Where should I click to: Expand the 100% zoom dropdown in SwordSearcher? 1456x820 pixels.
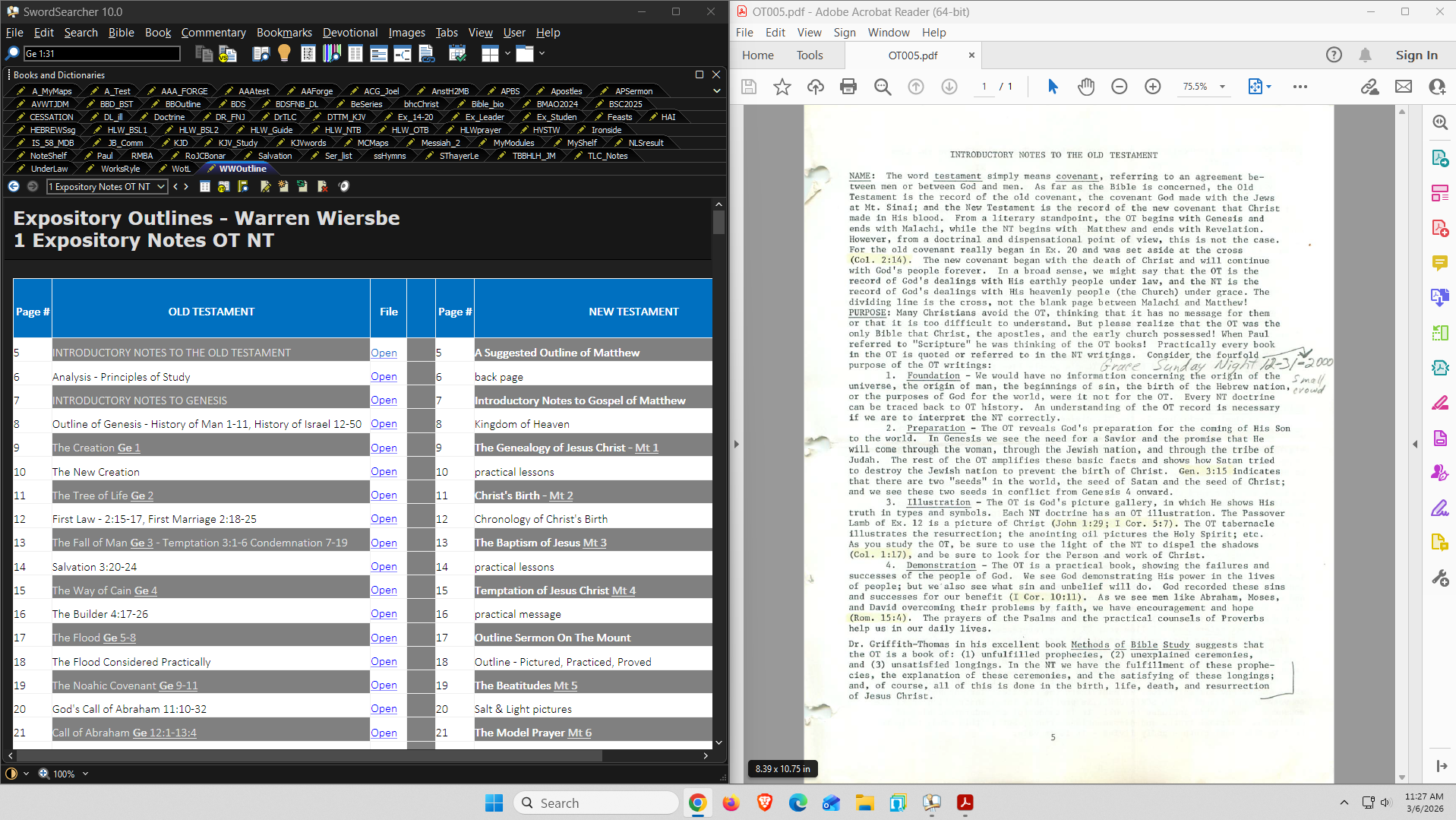[85, 774]
